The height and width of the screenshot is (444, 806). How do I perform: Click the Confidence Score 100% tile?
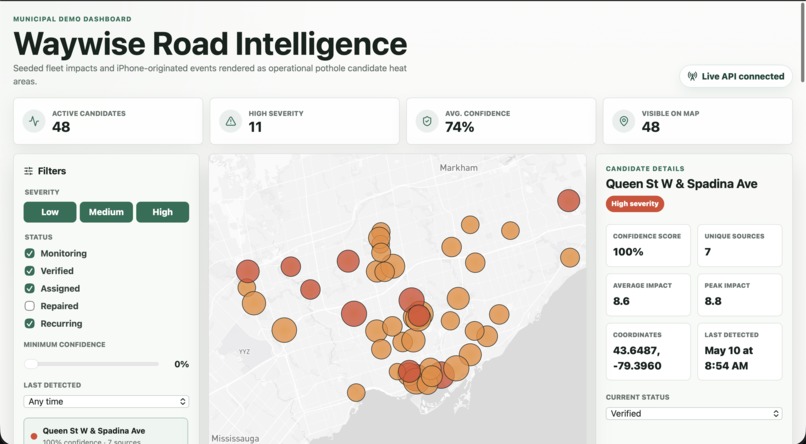648,245
